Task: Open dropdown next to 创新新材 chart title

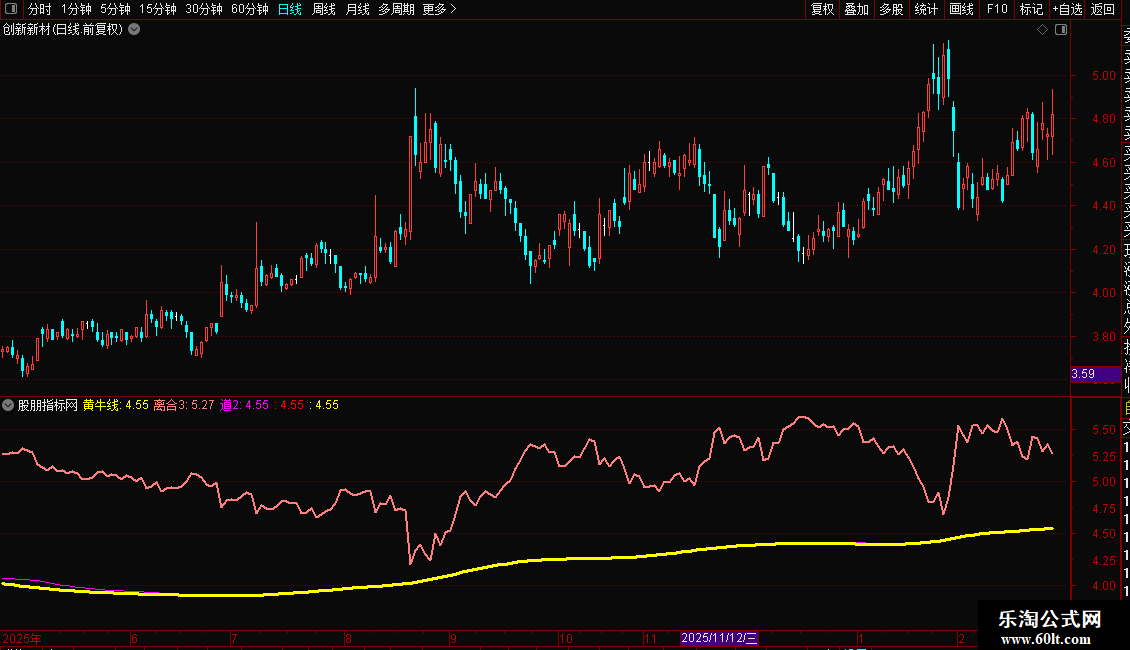Action: pos(134,30)
